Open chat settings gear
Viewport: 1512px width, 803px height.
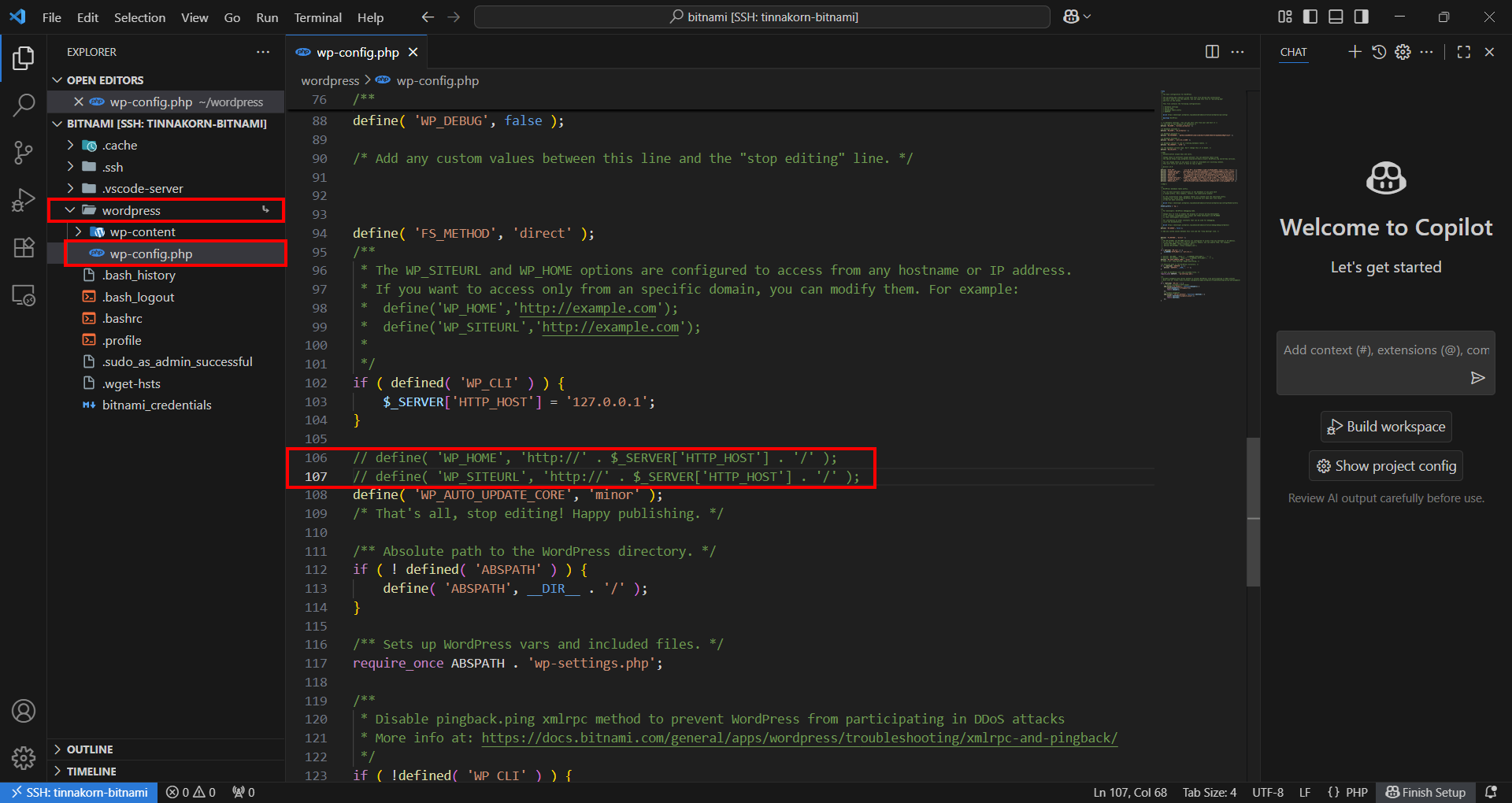pyautogui.click(x=1403, y=52)
